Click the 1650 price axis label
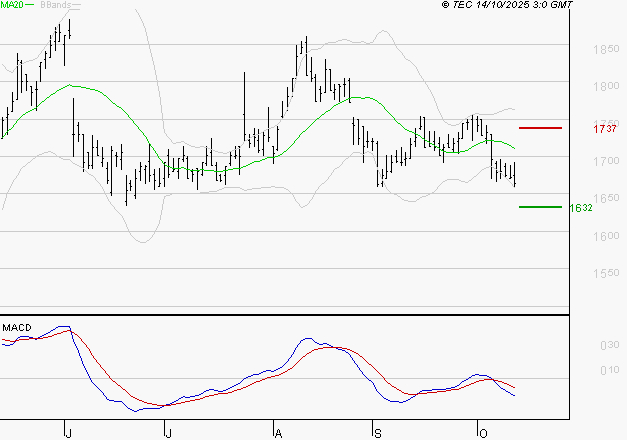Image resolution: width=627 pixels, height=440 pixels. 606,198
